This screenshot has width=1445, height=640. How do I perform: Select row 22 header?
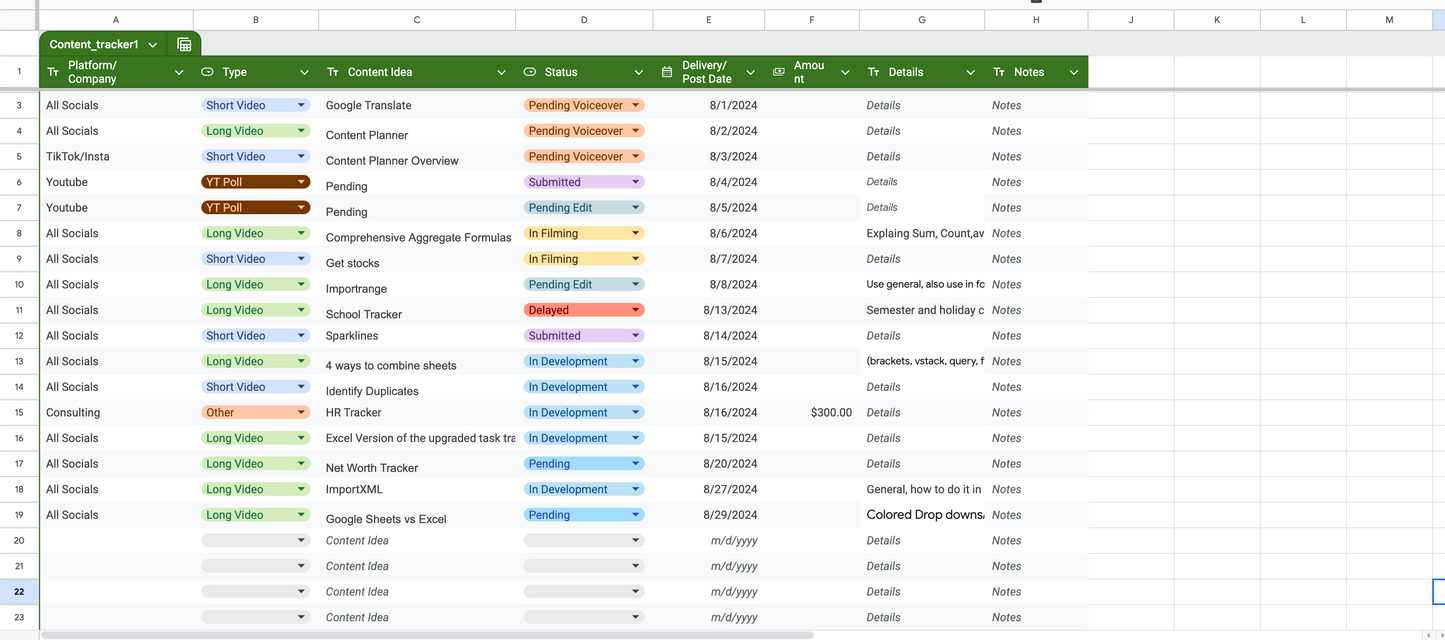(x=19, y=591)
